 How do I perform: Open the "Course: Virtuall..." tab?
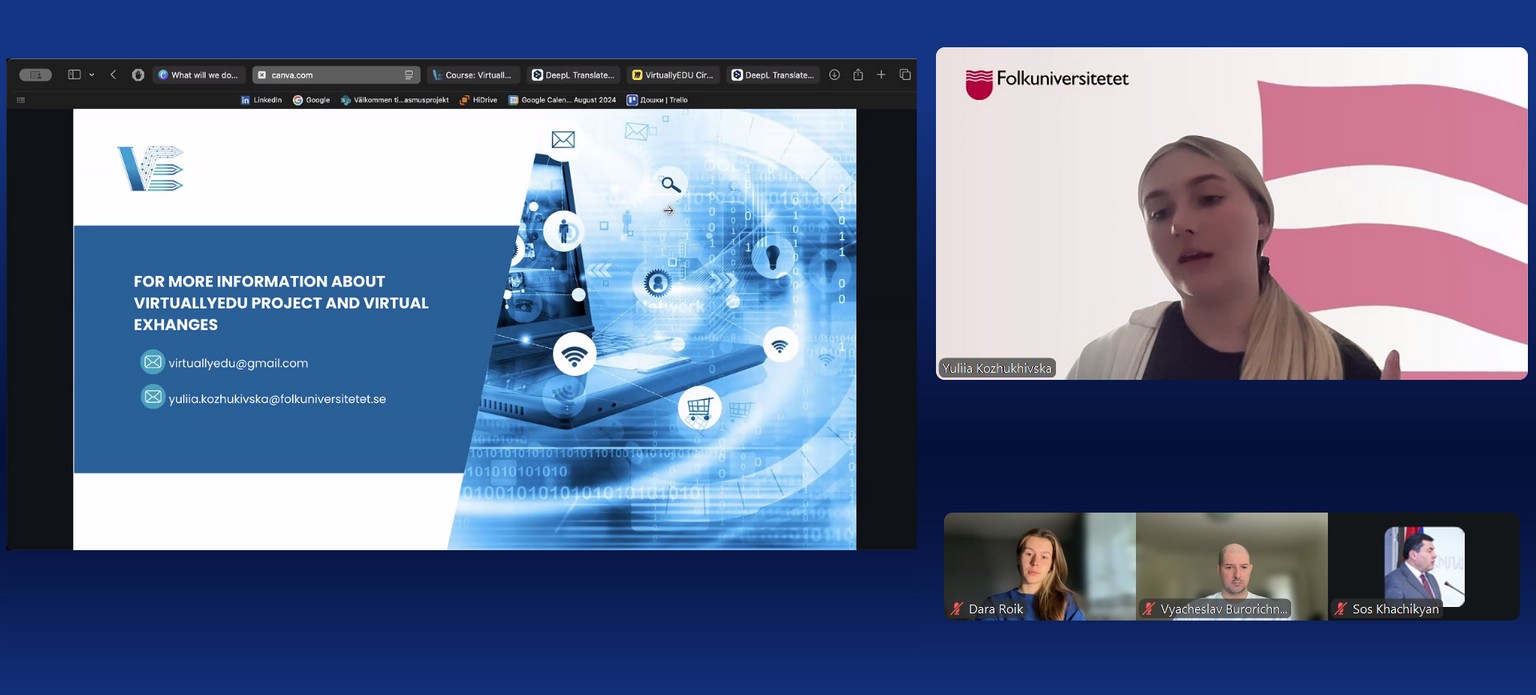472,75
